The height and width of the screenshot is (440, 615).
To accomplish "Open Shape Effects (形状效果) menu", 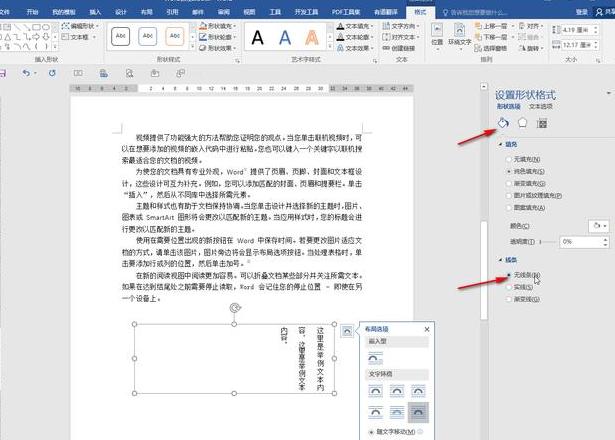I will pyautogui.click(x=218, y=48).
